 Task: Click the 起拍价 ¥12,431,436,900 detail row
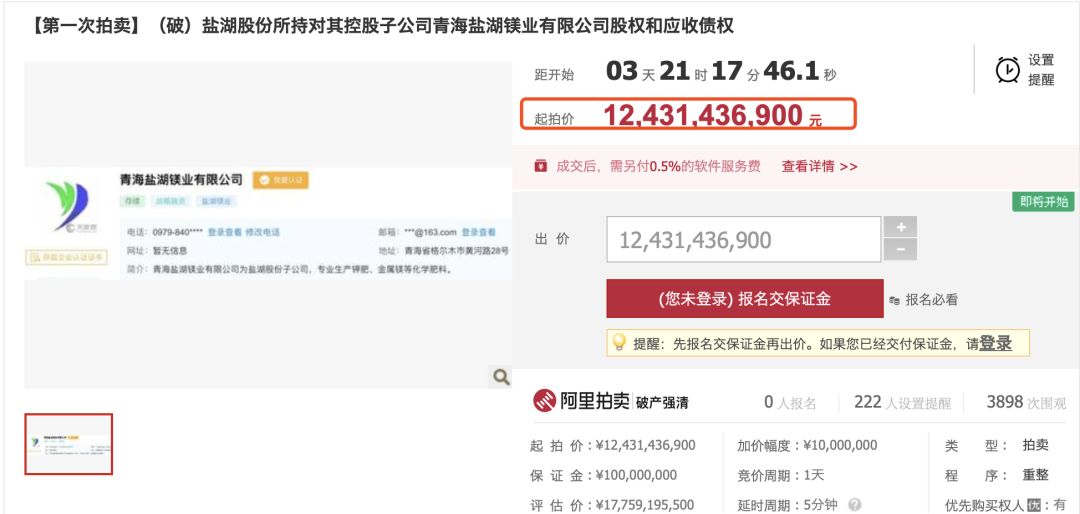click(612, 445)
